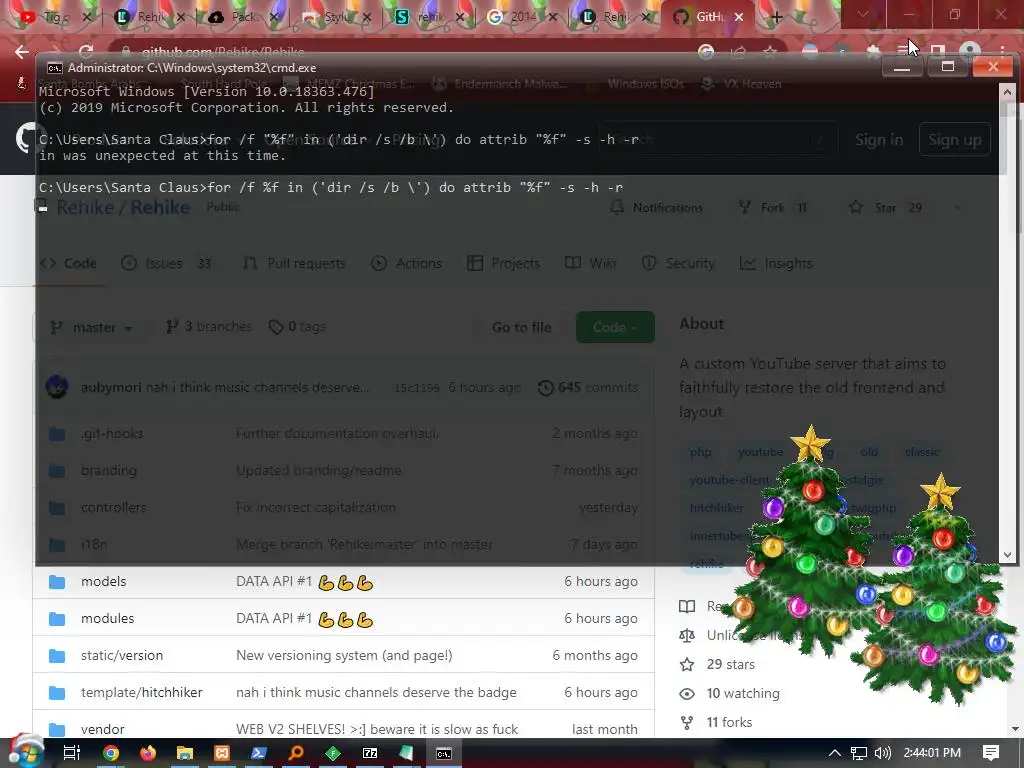
Task: Open Chrome side panel
Action: click(x=938, y=52)
